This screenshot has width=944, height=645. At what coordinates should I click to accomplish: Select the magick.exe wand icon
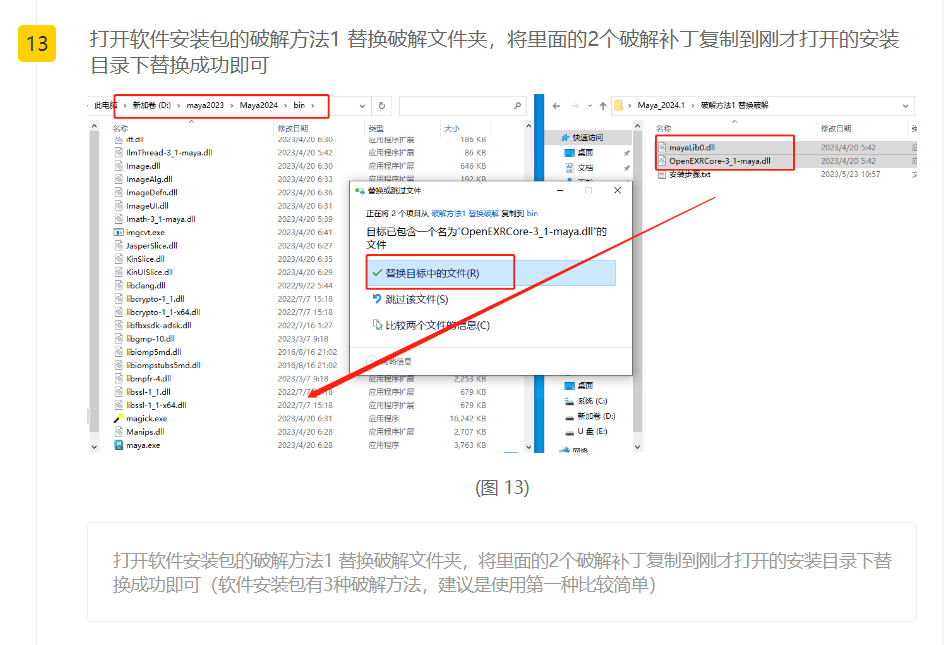[x=118, y=419]
